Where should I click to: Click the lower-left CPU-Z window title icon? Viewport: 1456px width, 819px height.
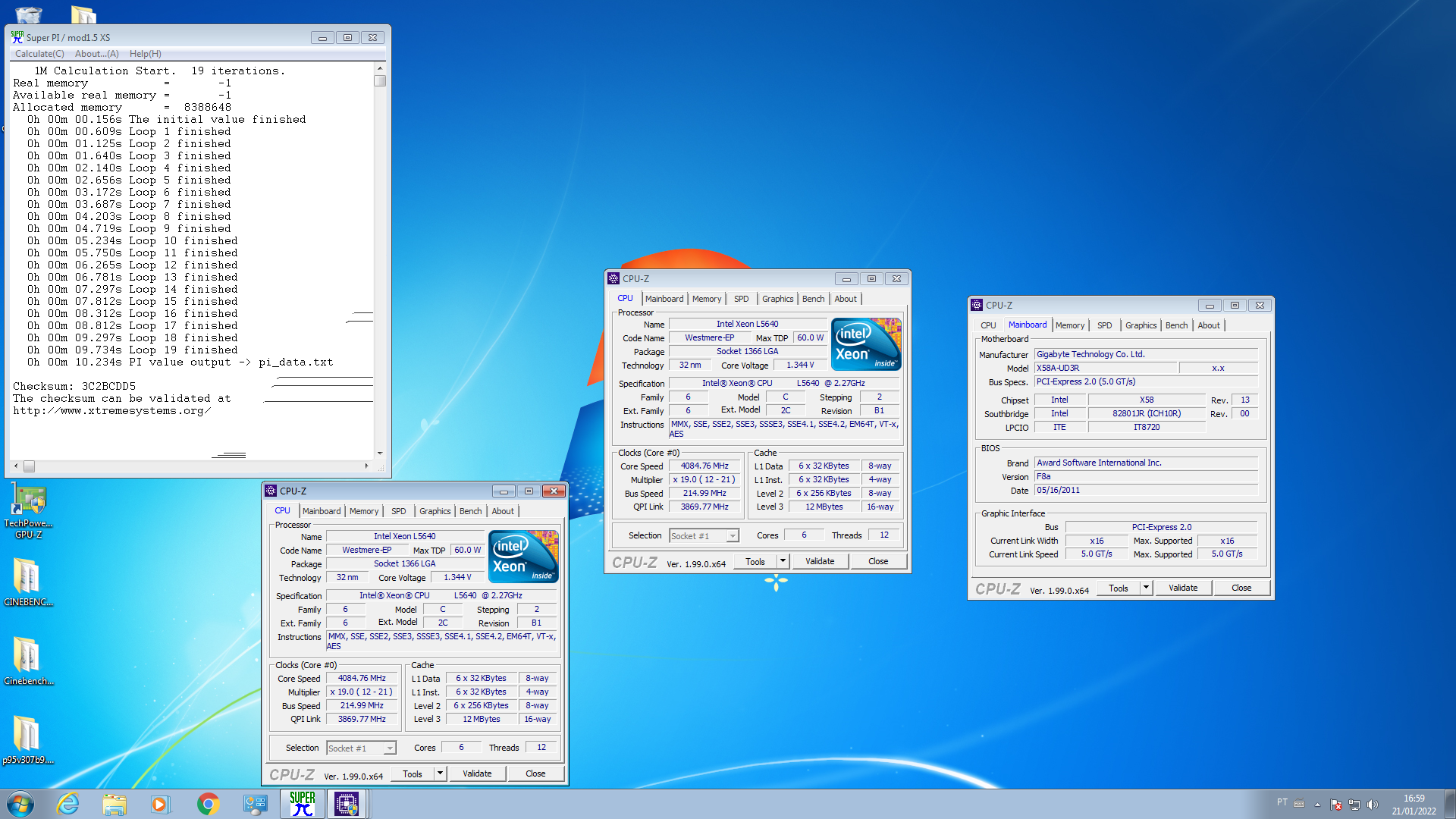point(271,491)
